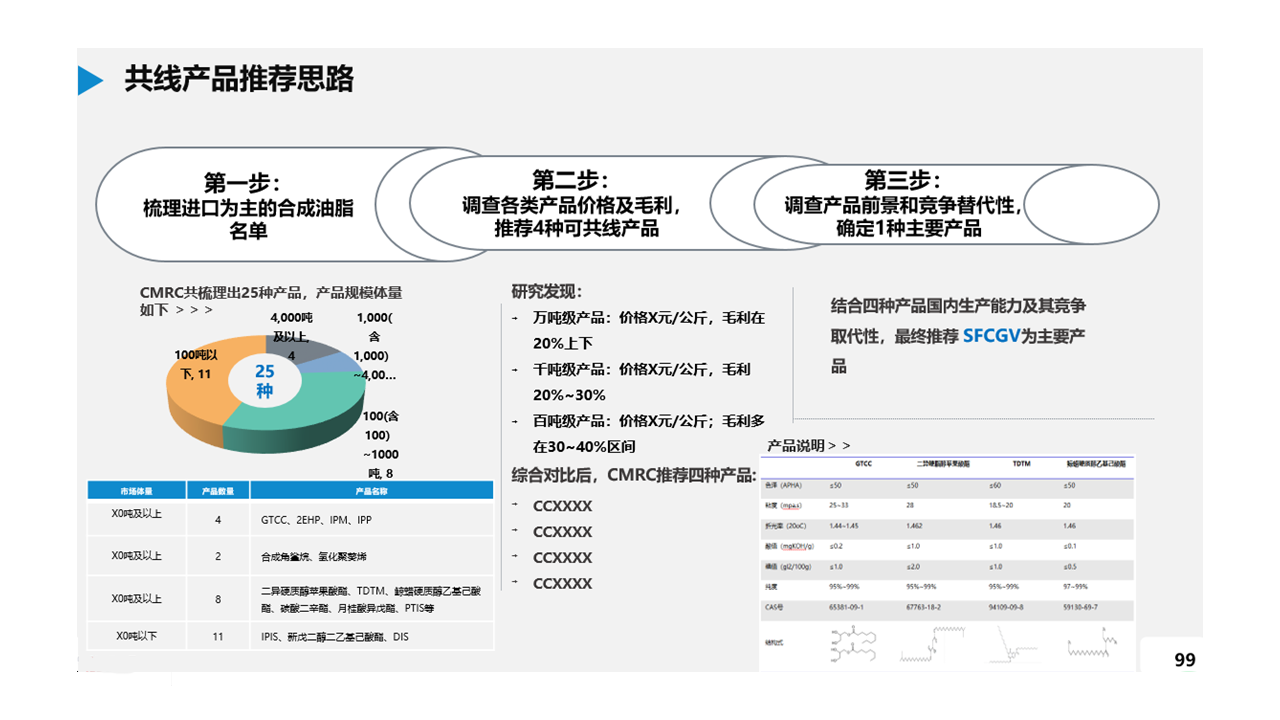Click the arrow bullet before 万吨级产品
This screenshot has width=1280, height=720.
(x=516, y=318)
